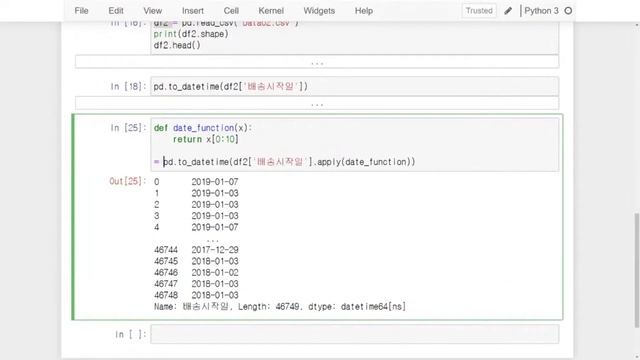Click the In [25] cell prompt
This screenshot has width=640, height=360.
pyautogui.click(x=128, y=128)
